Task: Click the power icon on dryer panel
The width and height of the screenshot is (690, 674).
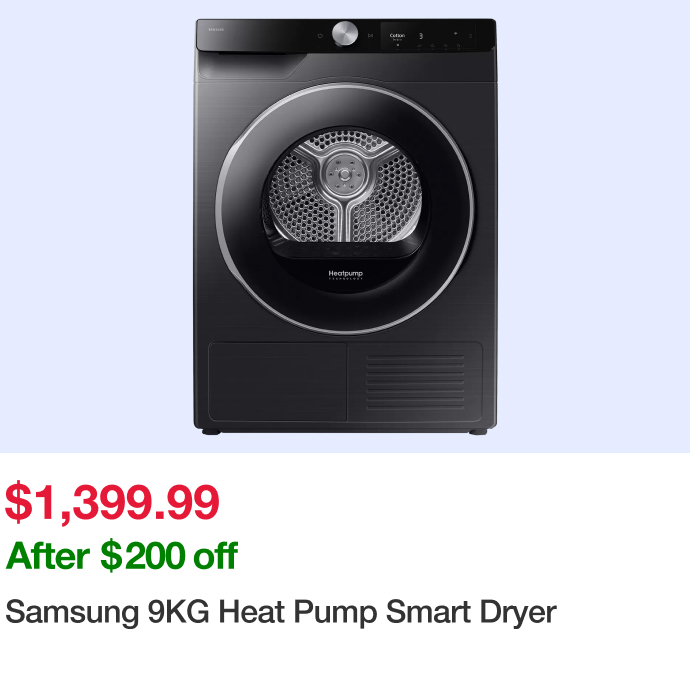Action: (x=320, y=36)
